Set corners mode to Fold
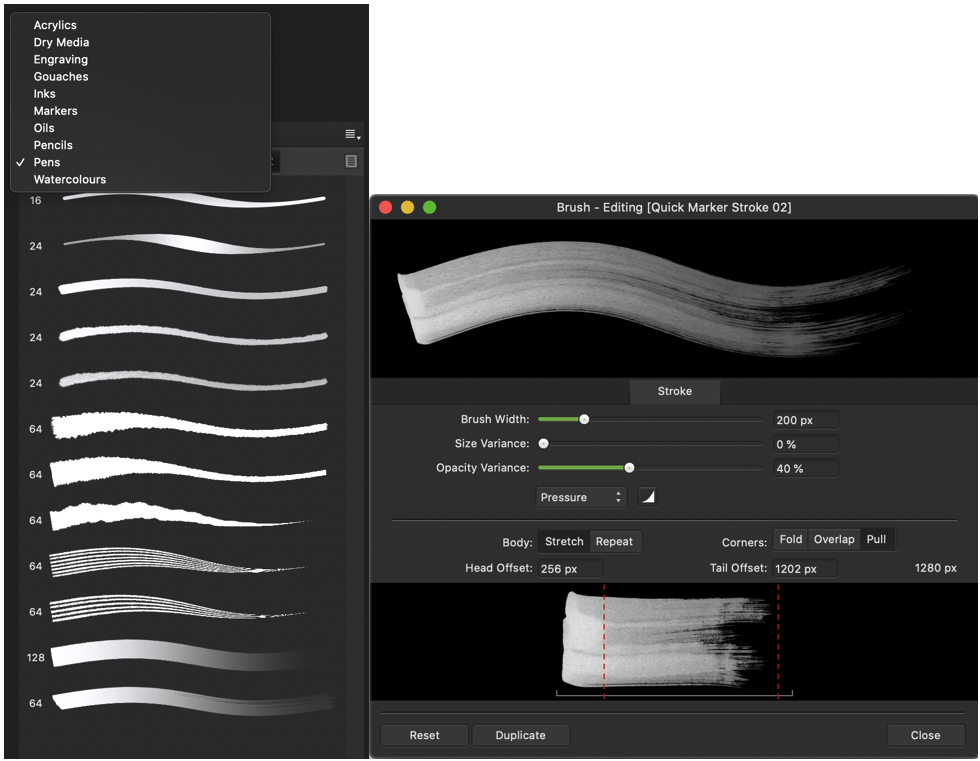Image resolution: width=980 pixels, height=761 pixels. [790, 539]
